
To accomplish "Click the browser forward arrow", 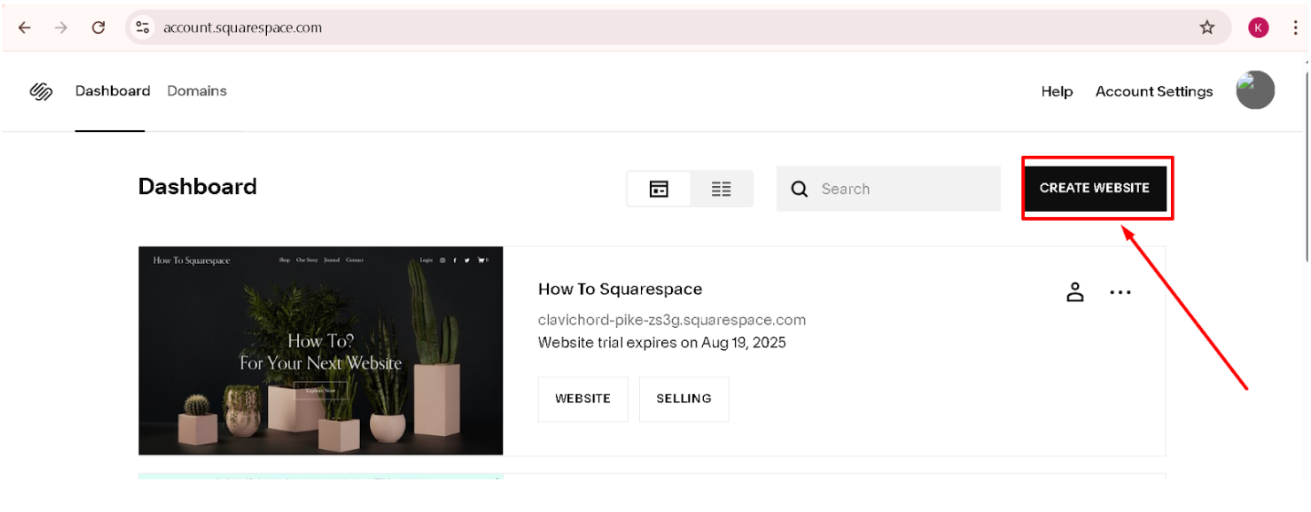I will (x=62, y=28).
